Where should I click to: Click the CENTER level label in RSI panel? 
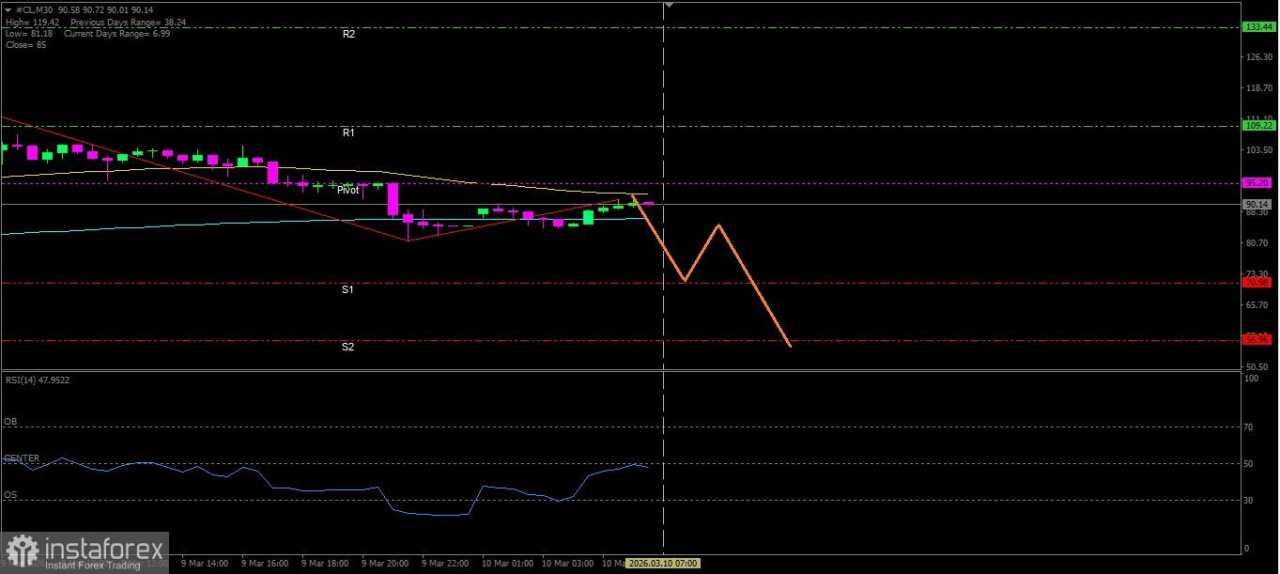22,458
